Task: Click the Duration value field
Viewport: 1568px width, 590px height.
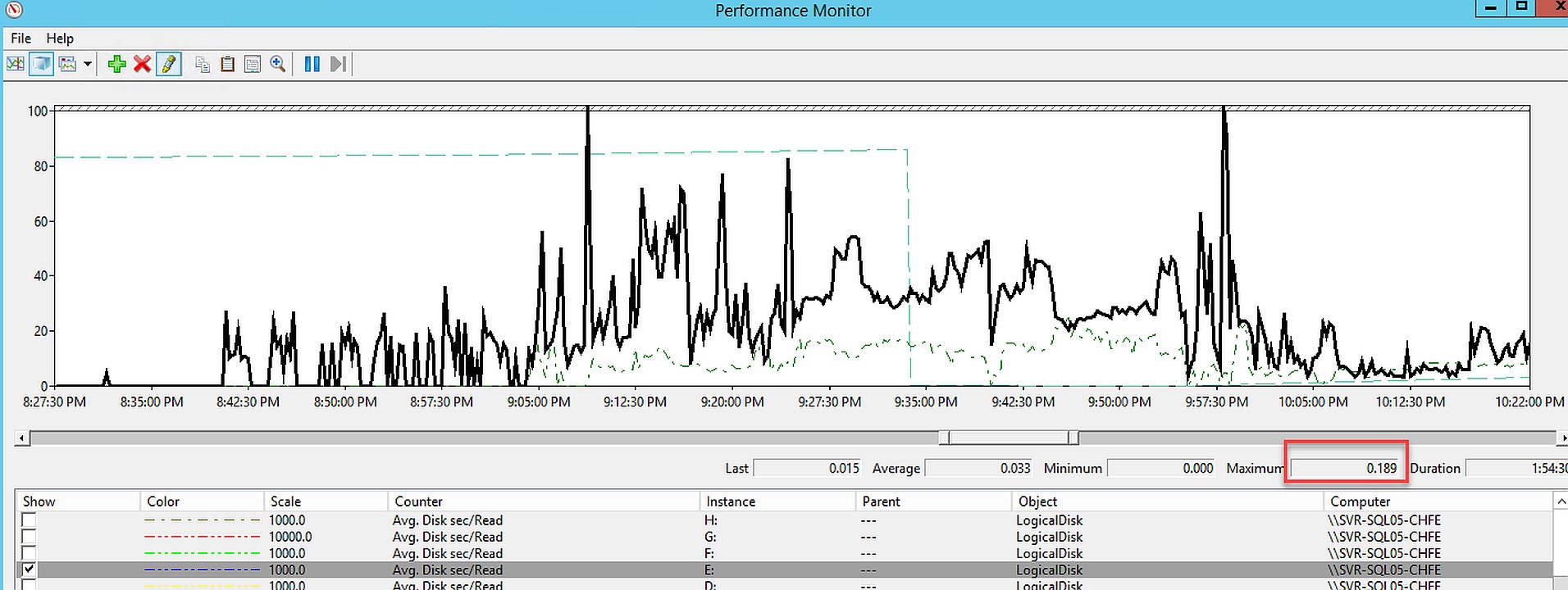Action: point(1516,468)
